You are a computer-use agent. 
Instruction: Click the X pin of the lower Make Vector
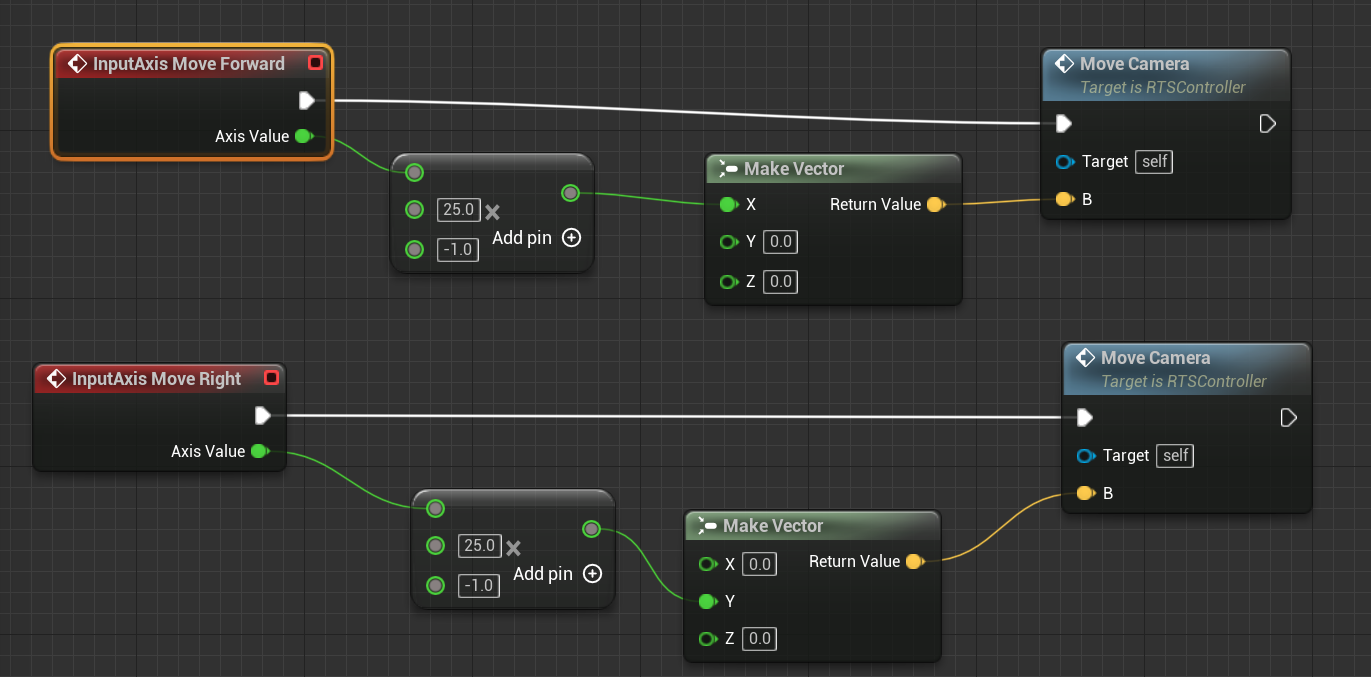click(708, 564)
